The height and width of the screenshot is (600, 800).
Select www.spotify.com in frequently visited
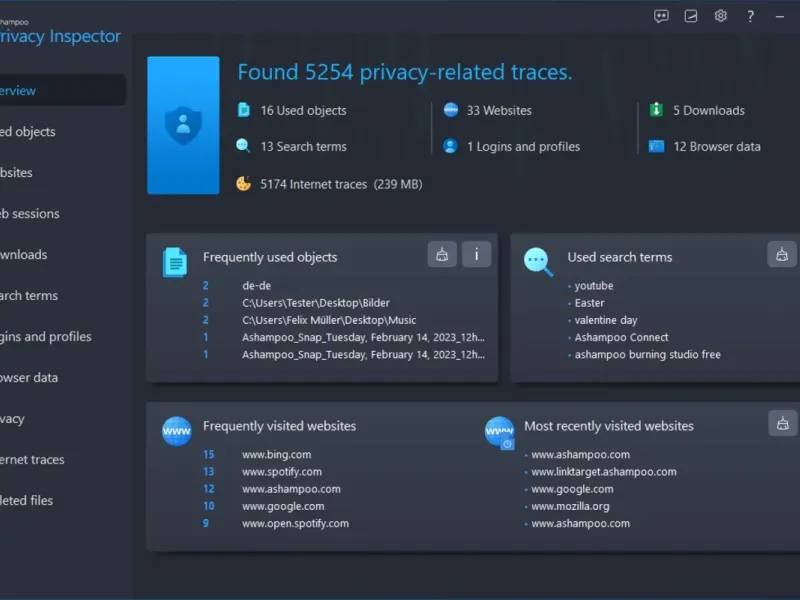click(282, 471)
